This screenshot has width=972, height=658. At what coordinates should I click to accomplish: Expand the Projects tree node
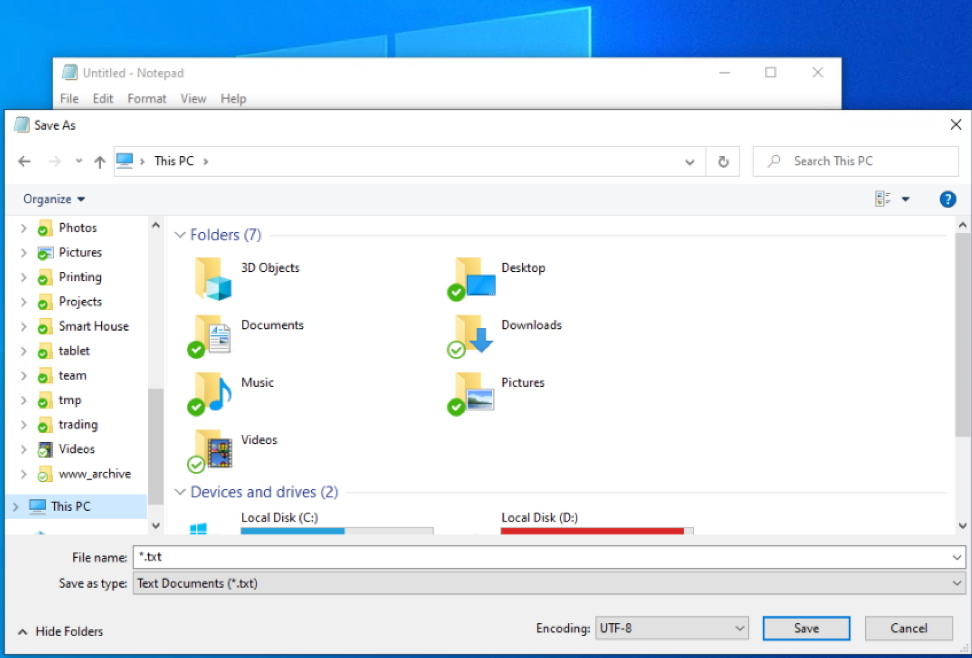click(23, 302)
